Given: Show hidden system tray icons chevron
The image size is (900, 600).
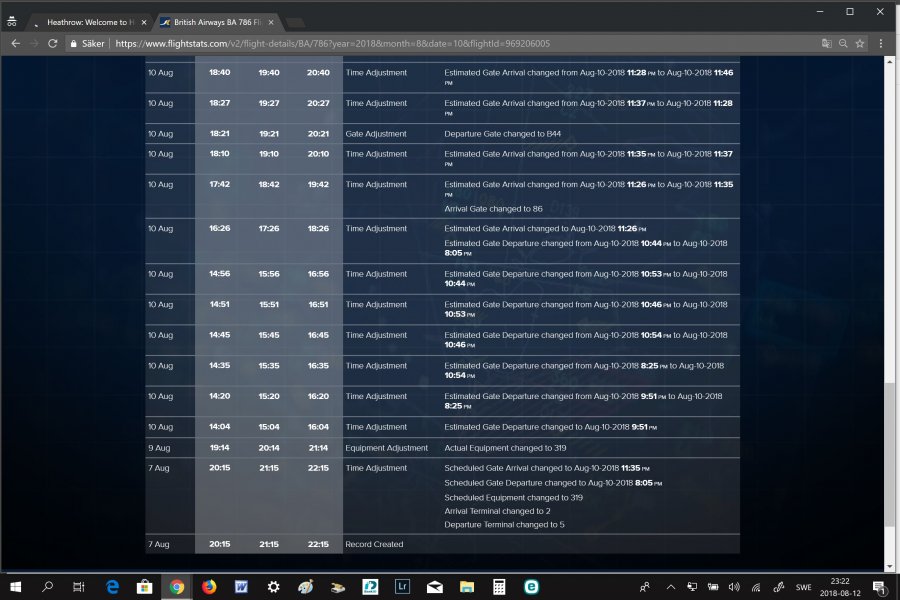Looking at the screenshot, I should pos(671,587).
